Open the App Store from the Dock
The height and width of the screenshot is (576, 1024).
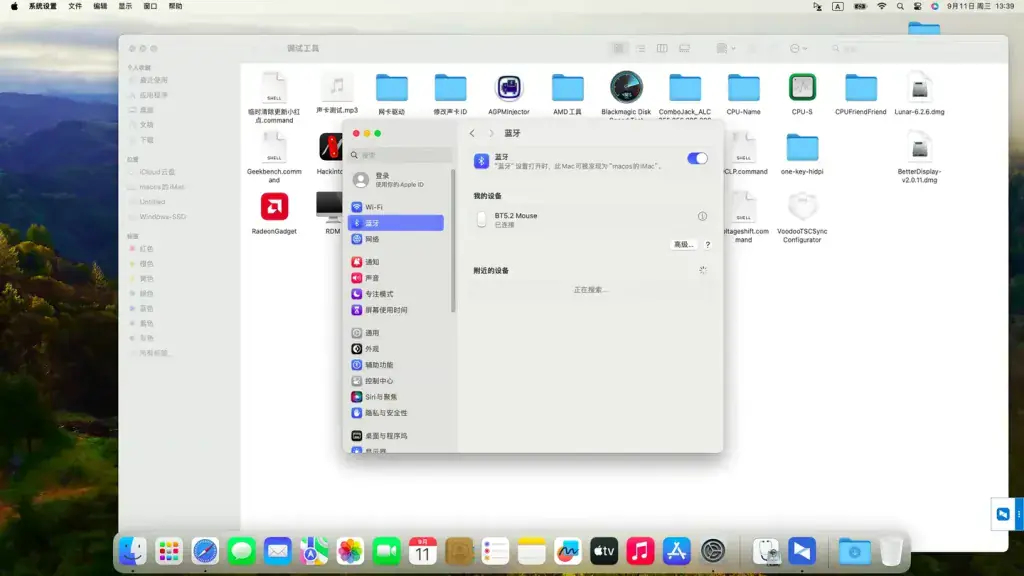[x=676, y=551]
